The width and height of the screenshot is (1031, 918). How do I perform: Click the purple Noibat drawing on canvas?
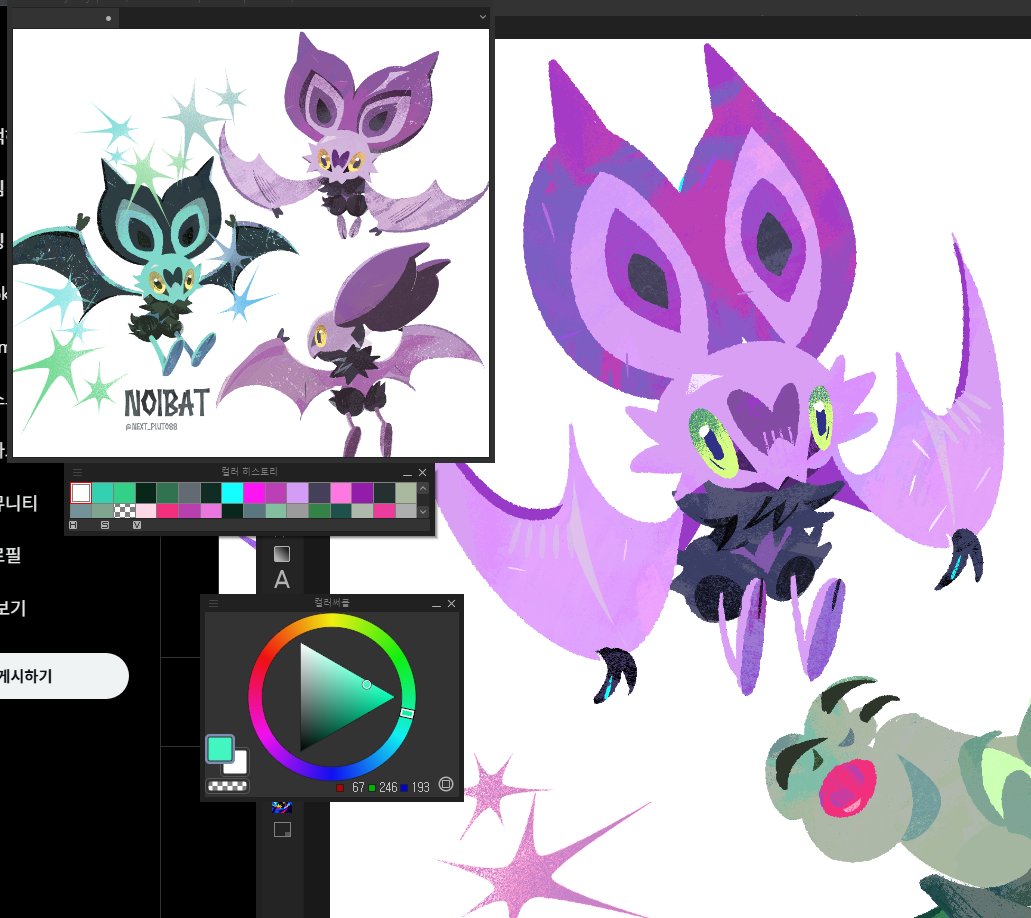723,368
